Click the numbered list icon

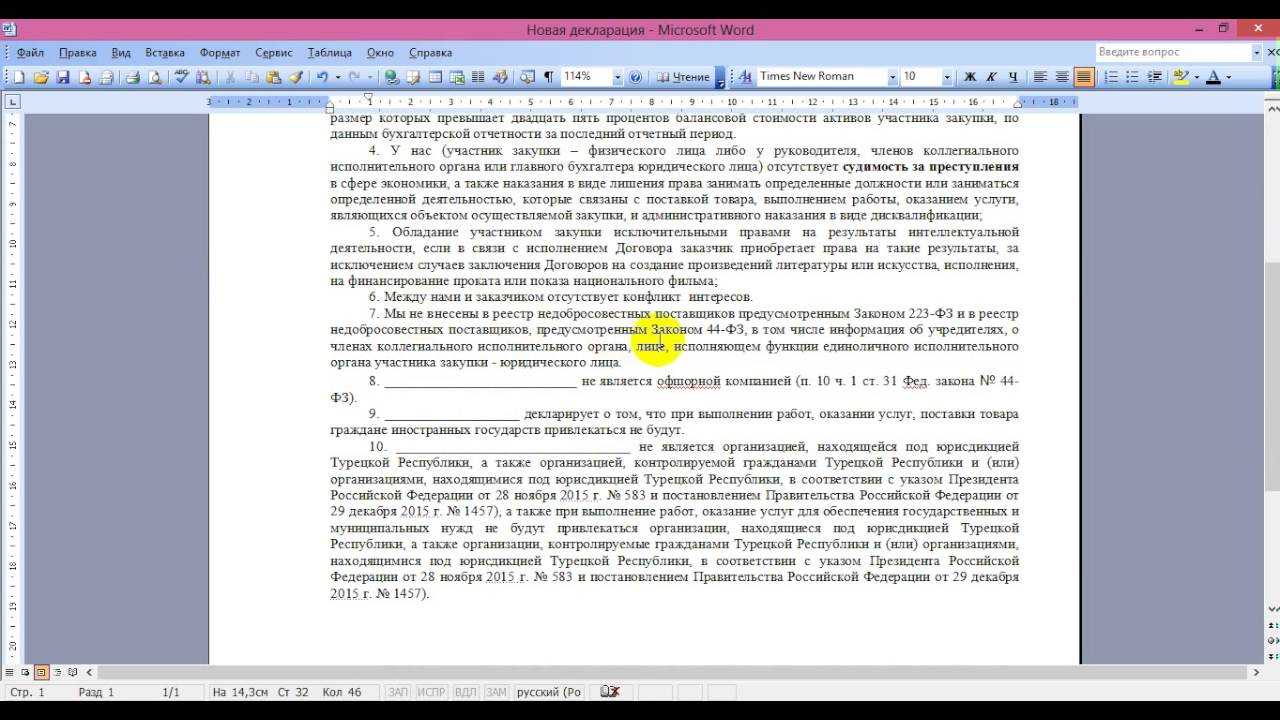tap(1111, 77)
